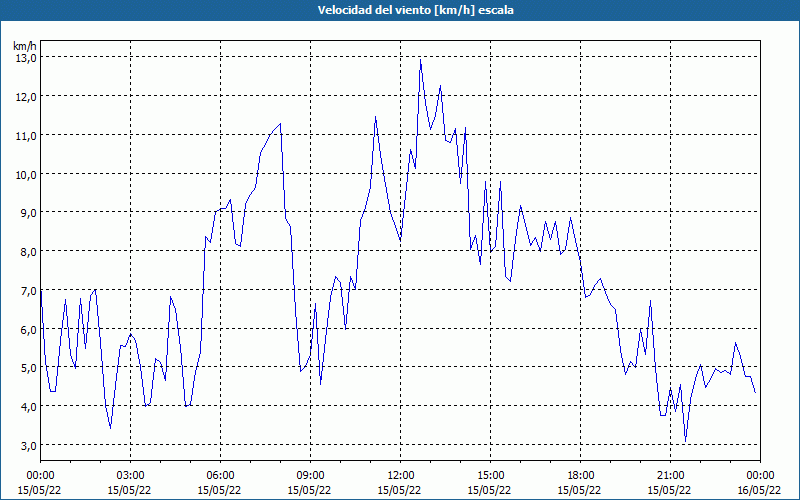Click the 6,0 y-axis label
The height and width of the screenshot is (500, 800).
[x=28, y=329]
